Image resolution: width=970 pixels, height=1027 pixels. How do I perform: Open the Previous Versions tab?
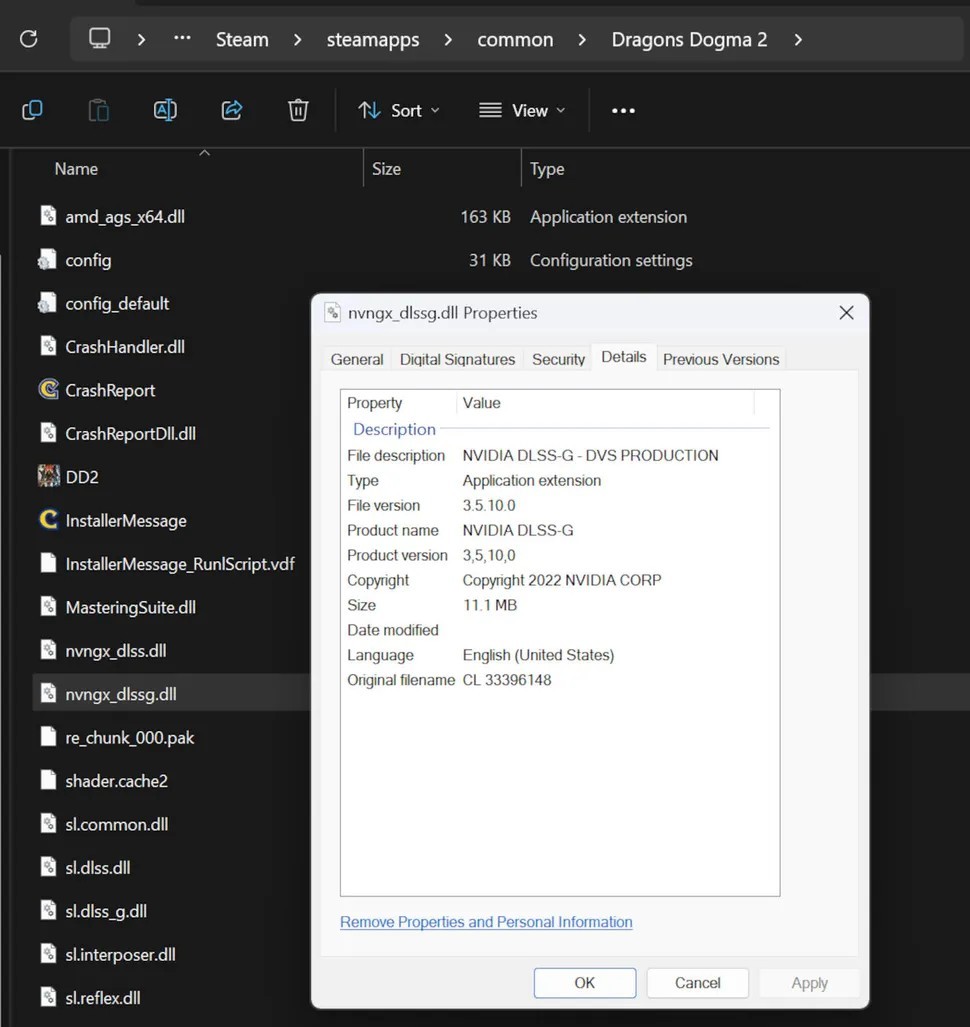coord(720,359)
